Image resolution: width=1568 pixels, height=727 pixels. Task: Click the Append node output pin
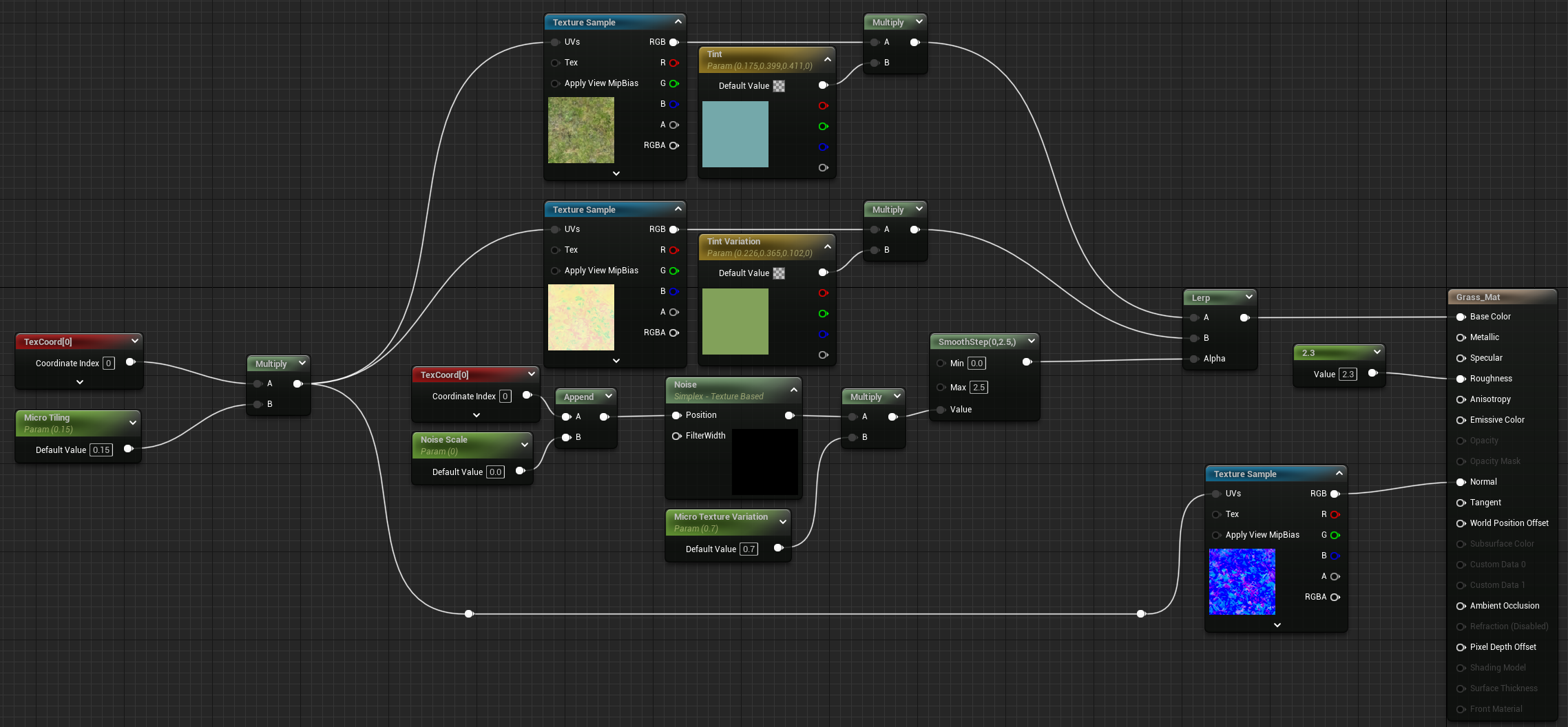[604, 417]
